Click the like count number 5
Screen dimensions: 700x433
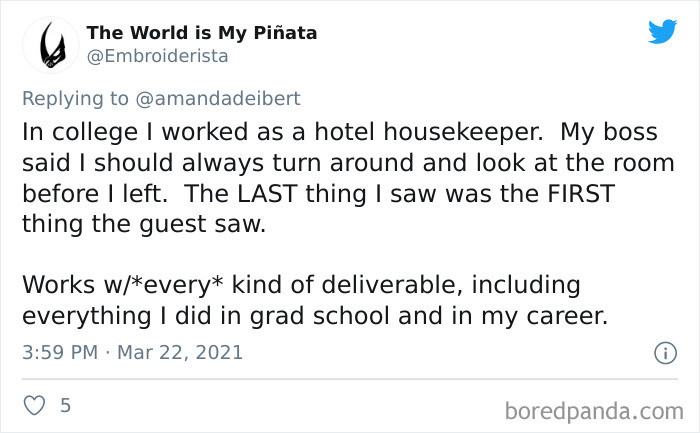pyautogui.click(x=65, y=406)
